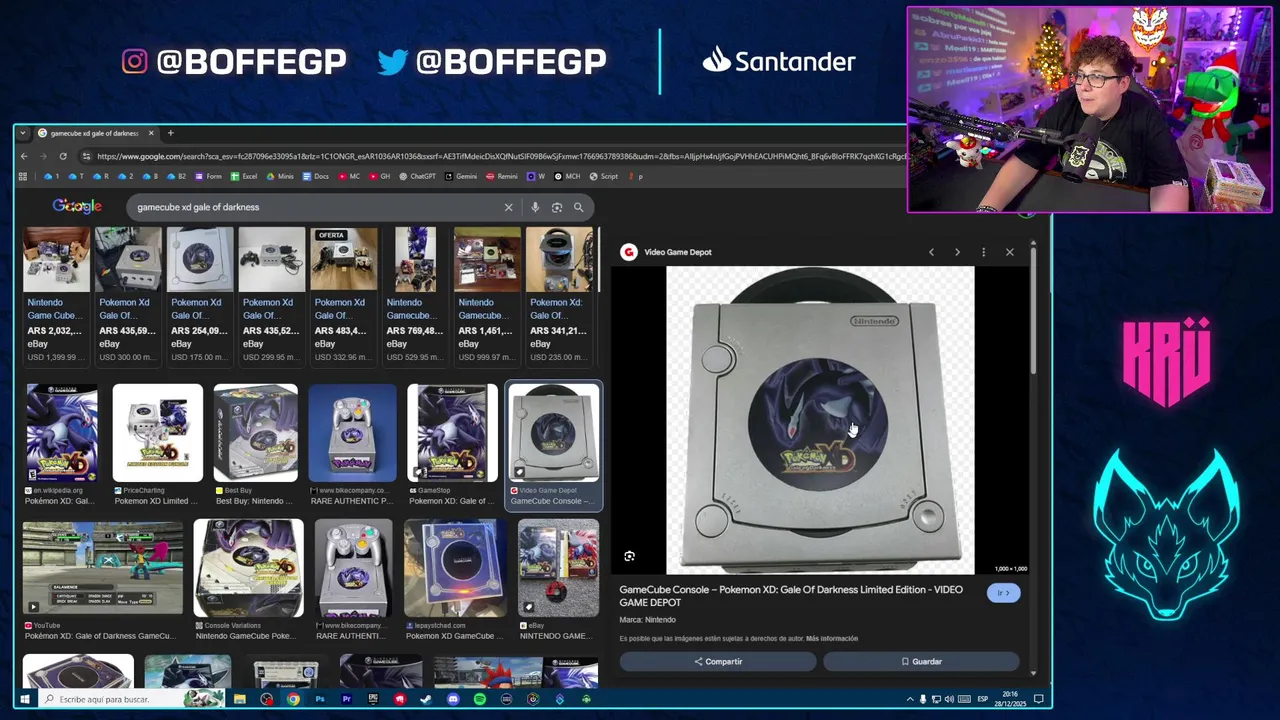Open the PriceCharting Pokemon XD Limited result
The image size is (1280, 720).
coord(157,444)
